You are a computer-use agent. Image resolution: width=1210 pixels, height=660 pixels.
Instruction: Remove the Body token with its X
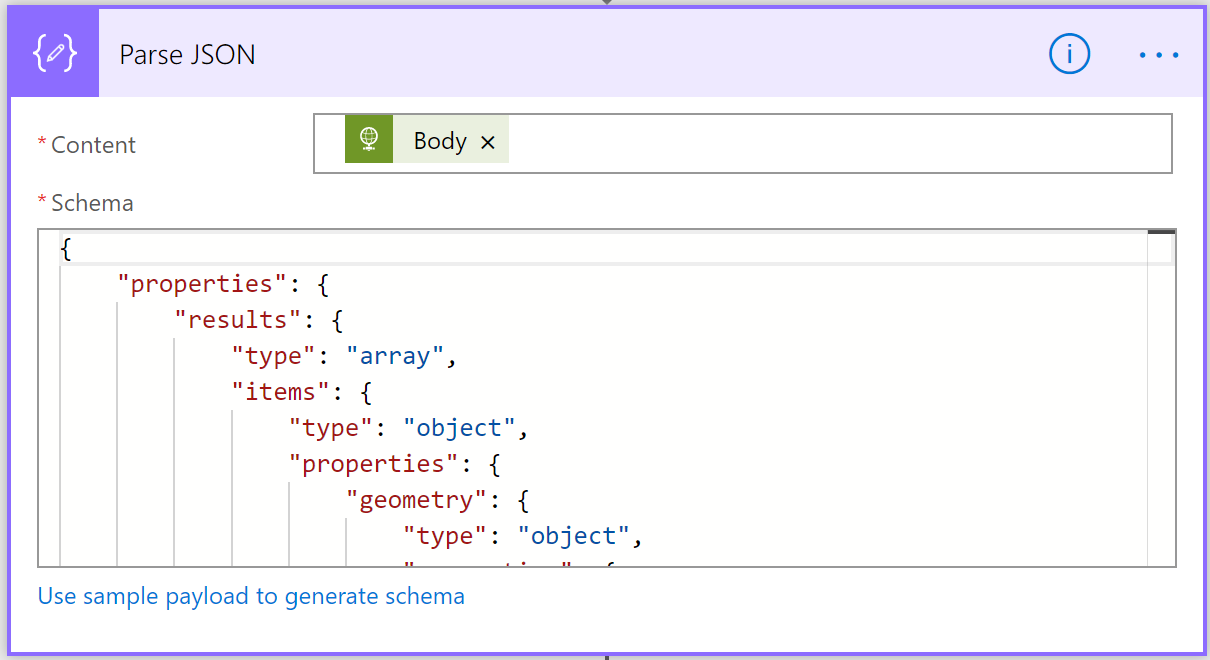[x=488, y=143]
